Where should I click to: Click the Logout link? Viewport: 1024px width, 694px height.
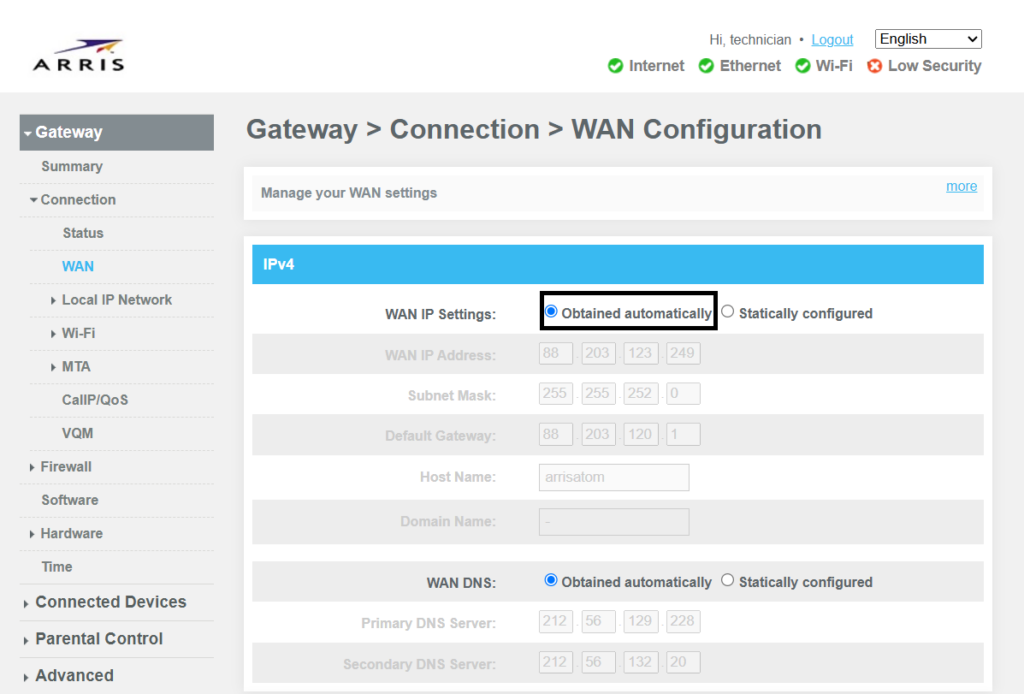(x=832, y=39)
